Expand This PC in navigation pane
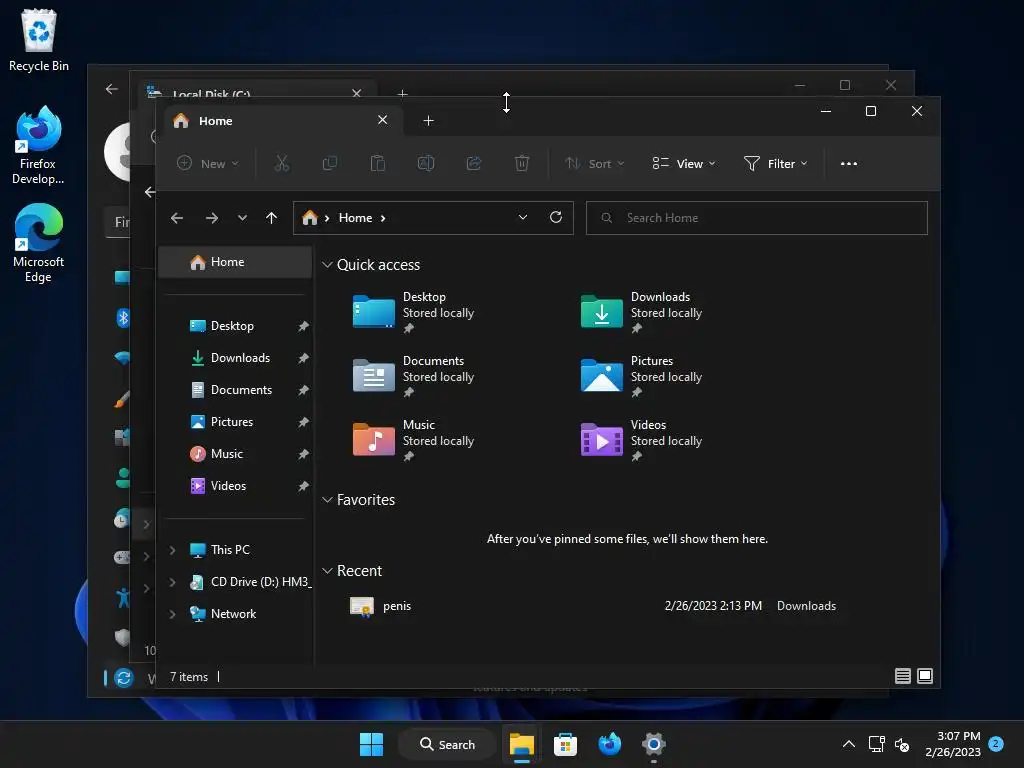 coord(172,551)
